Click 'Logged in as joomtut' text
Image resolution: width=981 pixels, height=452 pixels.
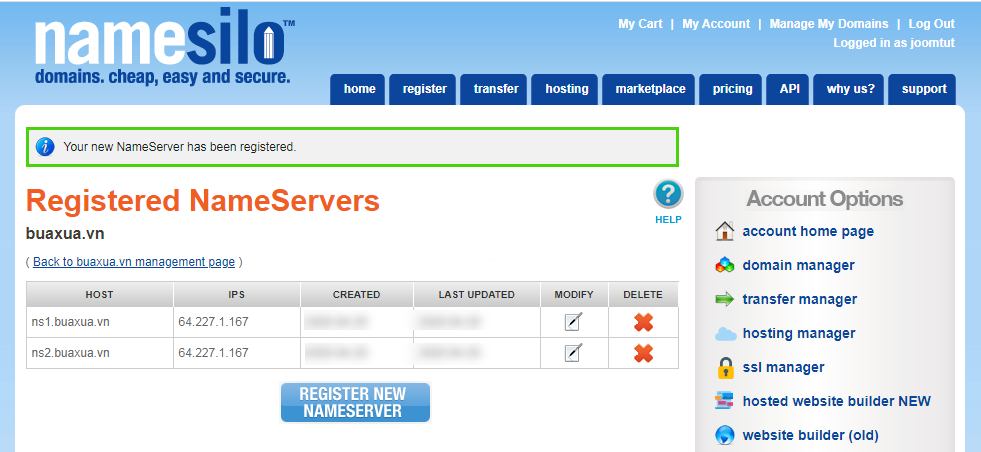click(x=894, y=43)
